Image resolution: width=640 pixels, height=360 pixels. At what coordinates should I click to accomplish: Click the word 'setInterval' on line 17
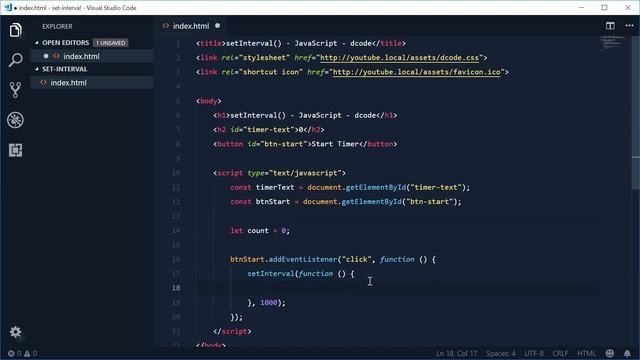[271, 273]
